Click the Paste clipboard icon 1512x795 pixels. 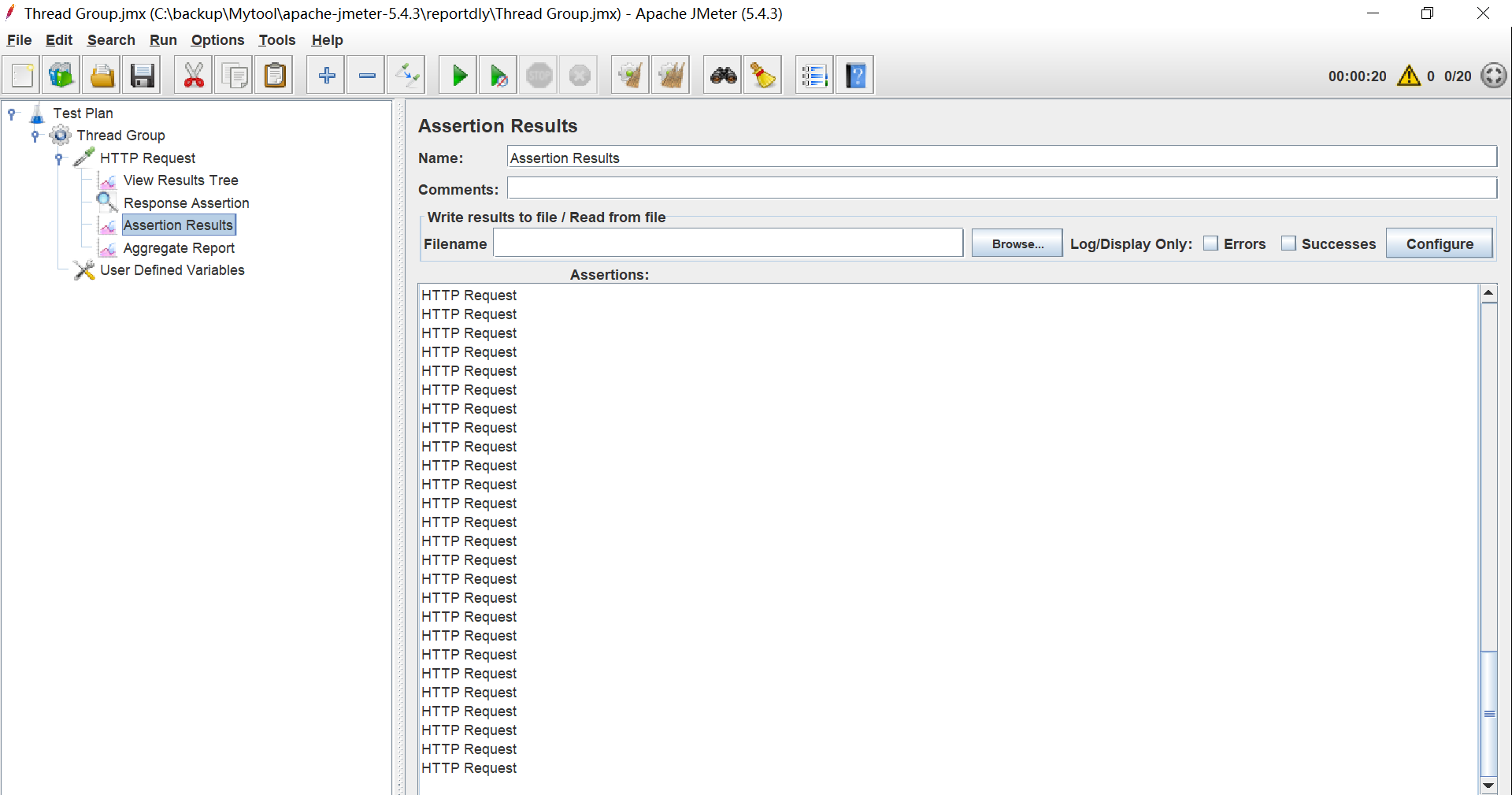coord(275,76)
